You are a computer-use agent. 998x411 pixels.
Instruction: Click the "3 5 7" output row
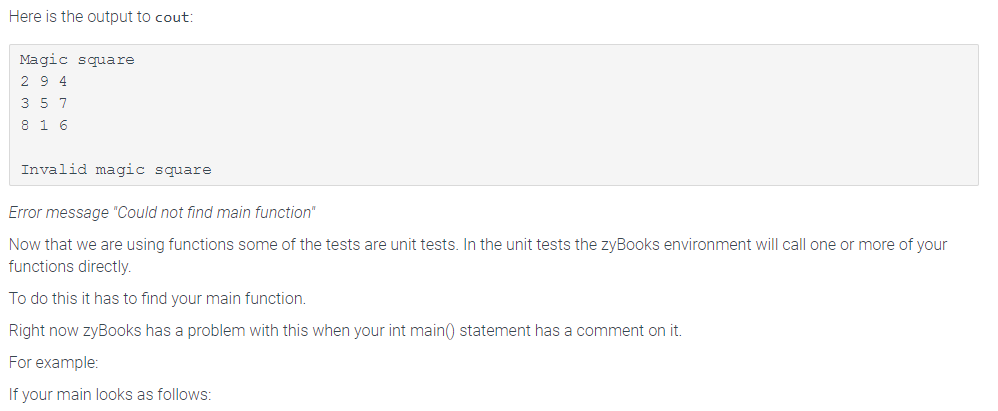(x=44, y=103)
